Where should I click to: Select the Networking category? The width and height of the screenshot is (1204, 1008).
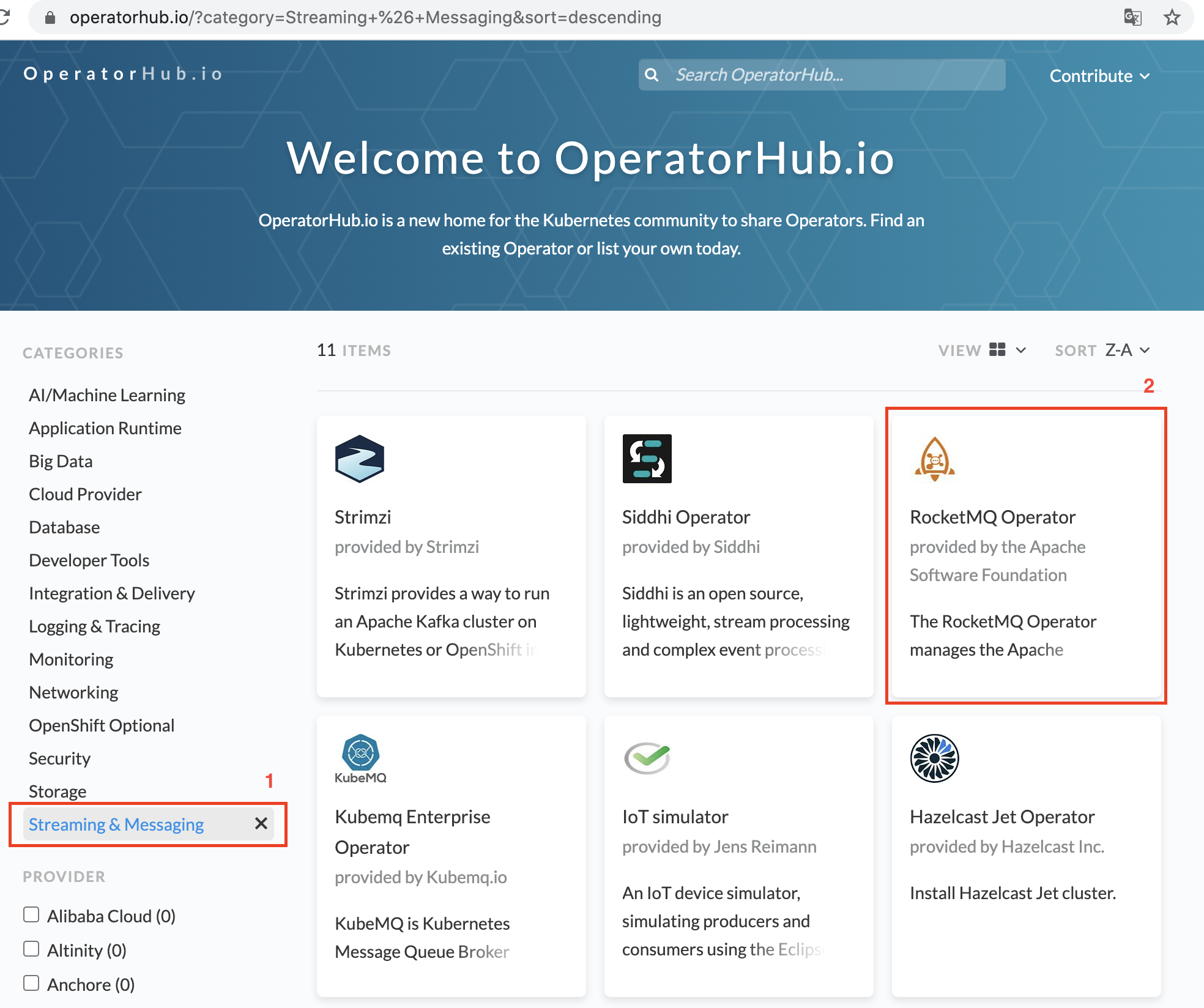point(73,692)
